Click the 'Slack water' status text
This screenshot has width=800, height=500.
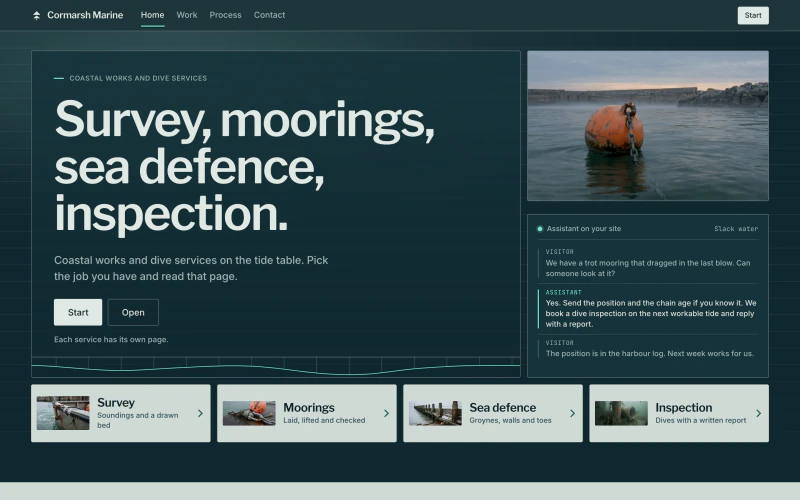(x=736, y=229)
